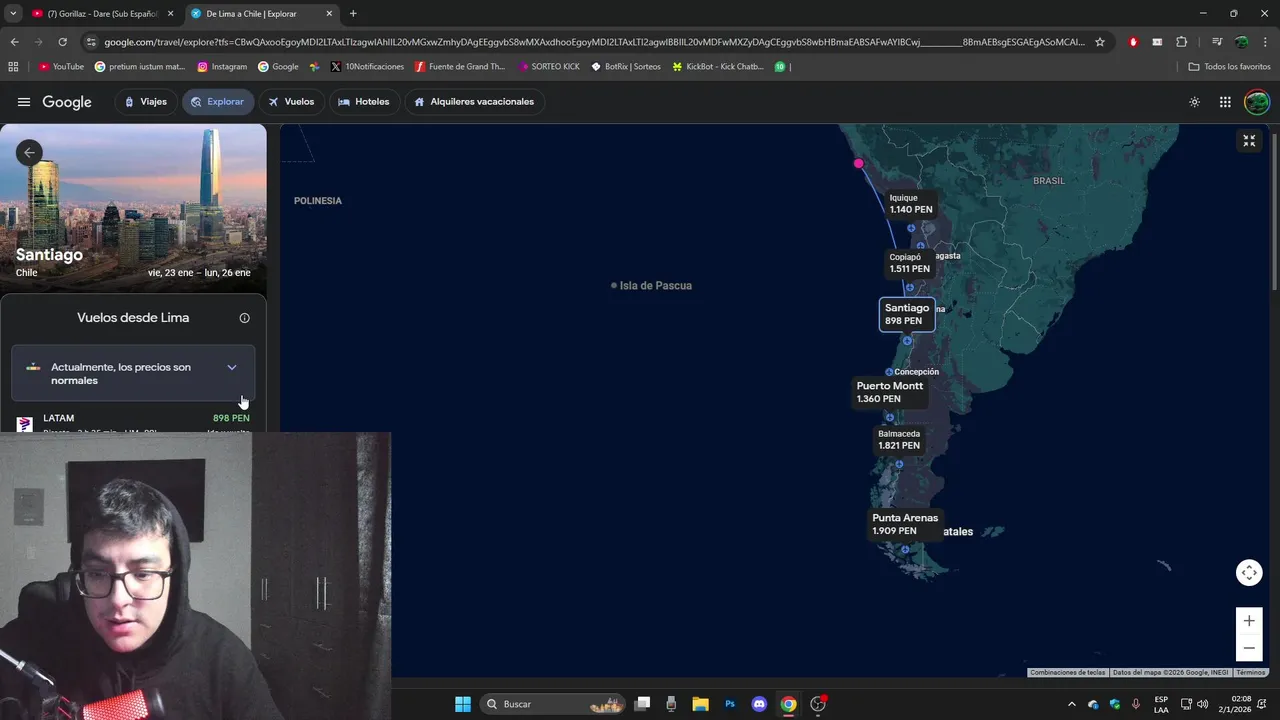Image resolution: width=1280 pixels, height=720 pixels.
Task: Select Santiago 898 PEN map label
Action: [907, 314]
